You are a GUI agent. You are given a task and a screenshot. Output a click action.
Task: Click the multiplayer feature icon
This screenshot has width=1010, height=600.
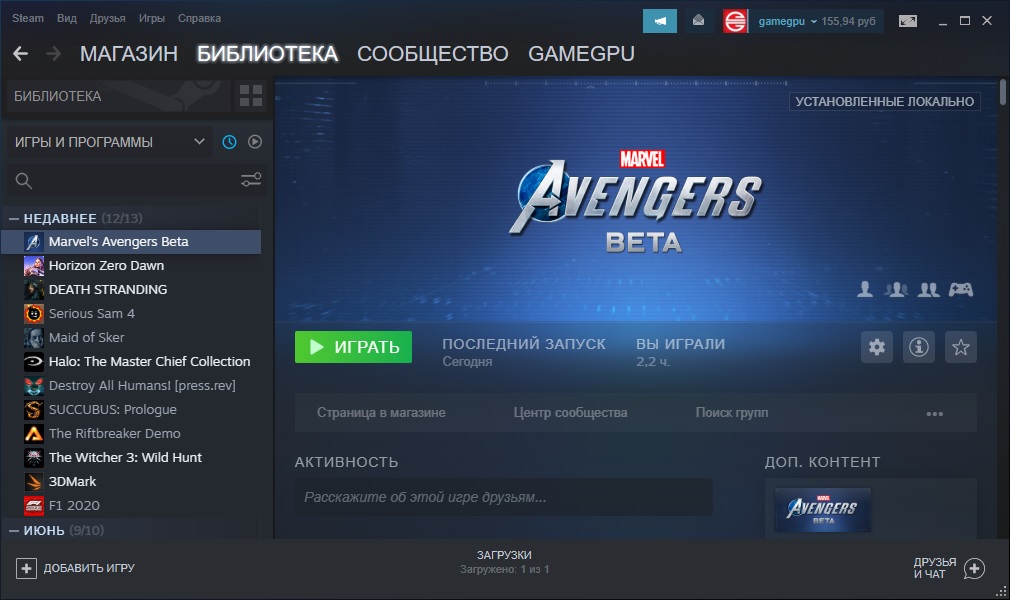[928, 289]
